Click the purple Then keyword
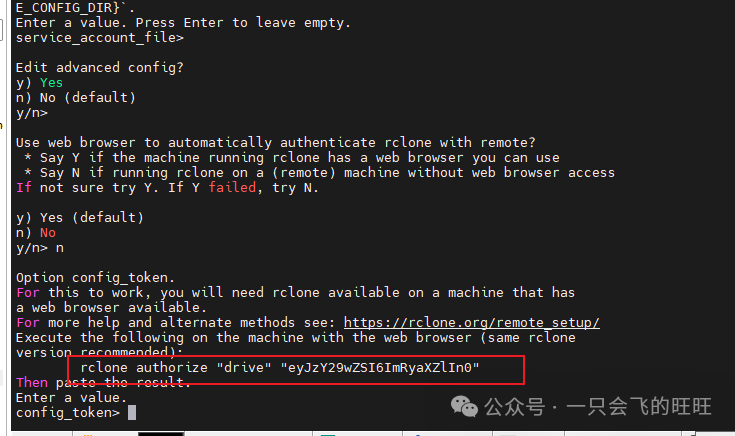 click(32, 383)
